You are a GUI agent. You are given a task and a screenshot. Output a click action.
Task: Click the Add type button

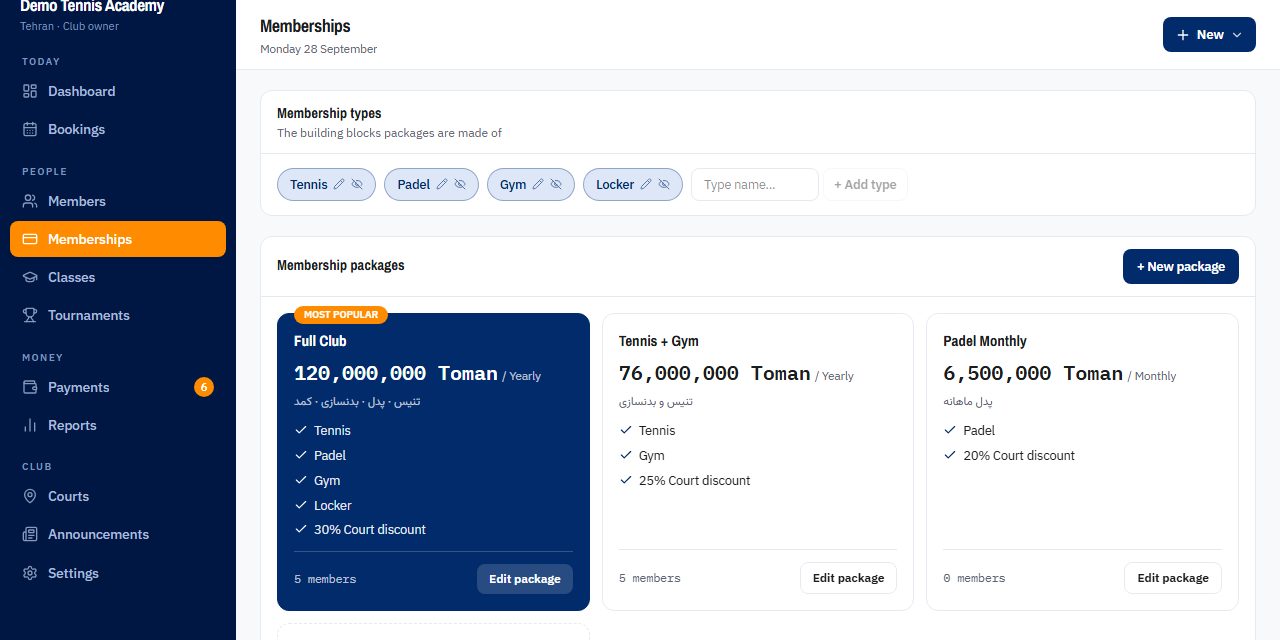point(865,185)
